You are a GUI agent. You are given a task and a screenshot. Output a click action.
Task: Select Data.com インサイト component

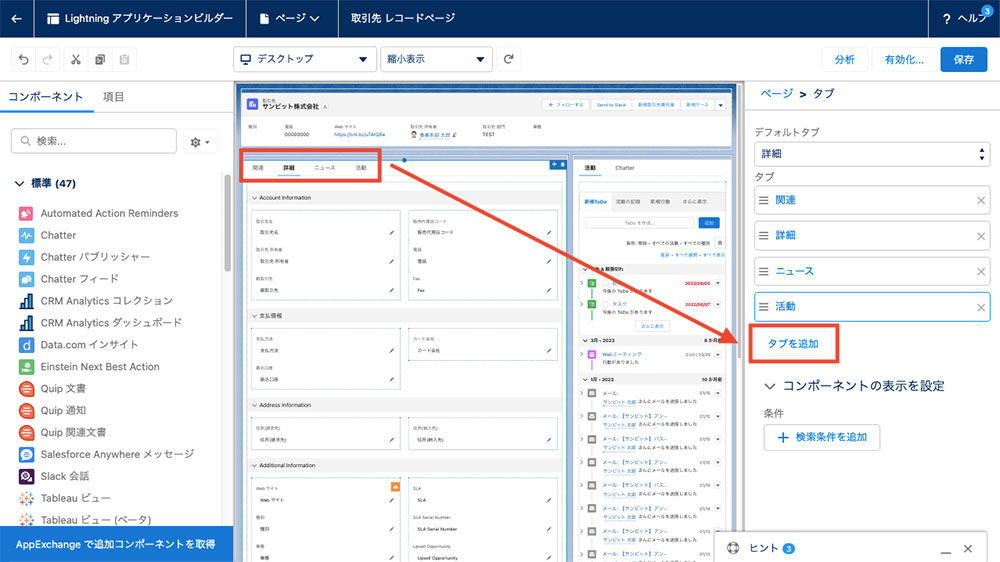(89, 344)
